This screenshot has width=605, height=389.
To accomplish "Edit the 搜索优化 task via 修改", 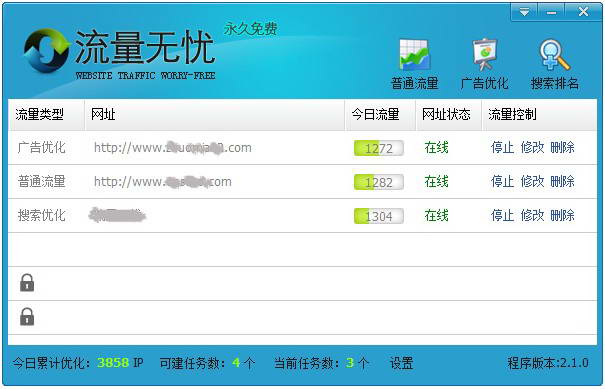I will point(532,215).
